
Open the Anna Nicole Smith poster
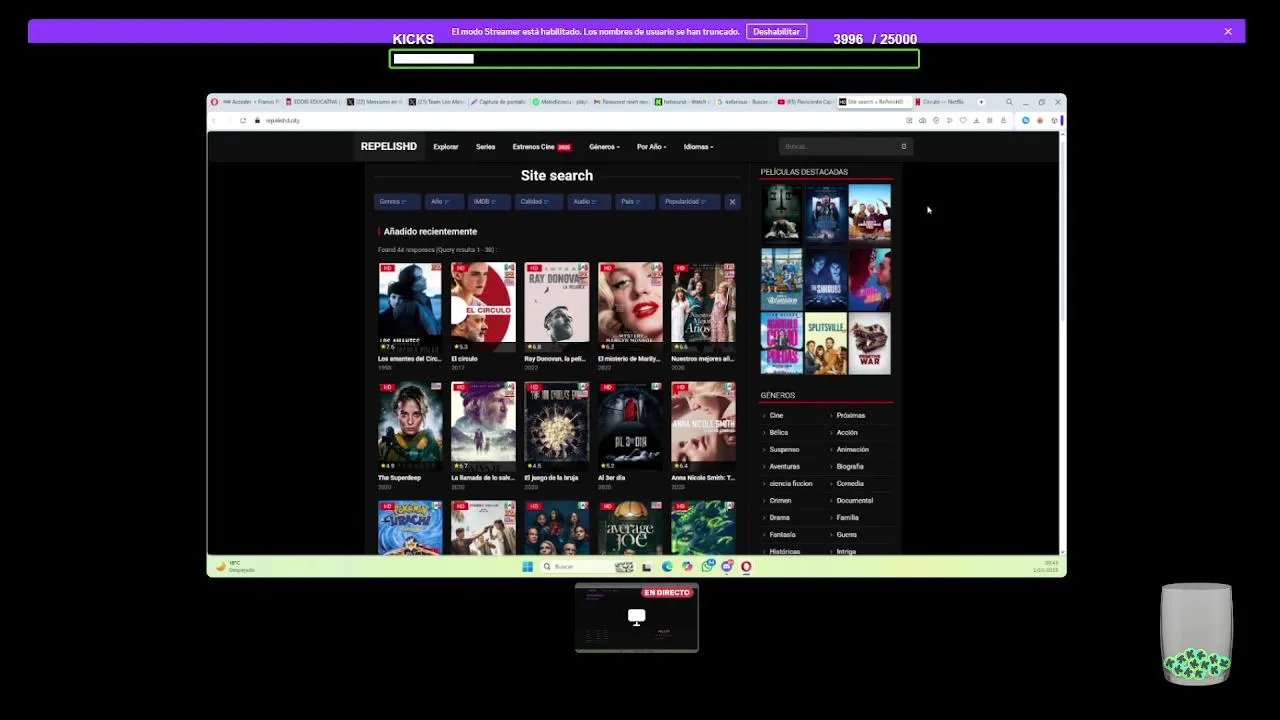point(703,426)
